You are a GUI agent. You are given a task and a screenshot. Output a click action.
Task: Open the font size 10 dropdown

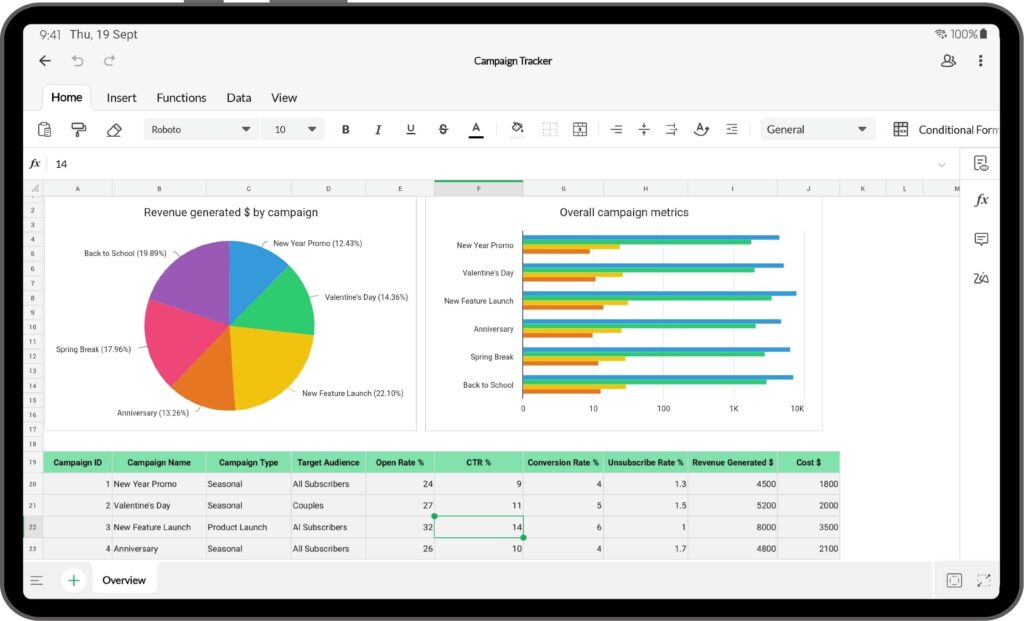(293, 129)
